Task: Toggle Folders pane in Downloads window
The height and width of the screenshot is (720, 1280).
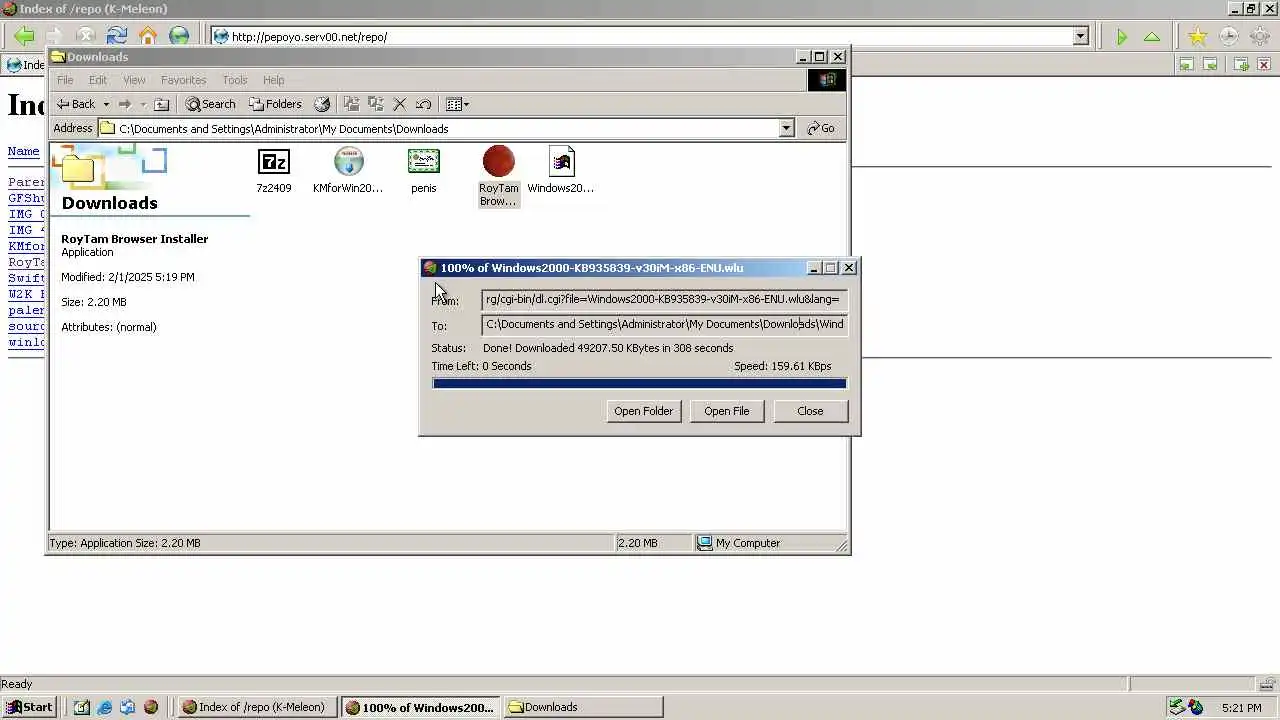Action: click(275, 104)
